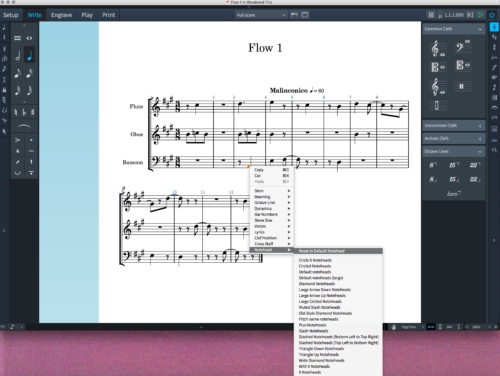Add the 8vb octave line below
The width and height of the screenshot is (500, 376).
[x=433, y=179]
